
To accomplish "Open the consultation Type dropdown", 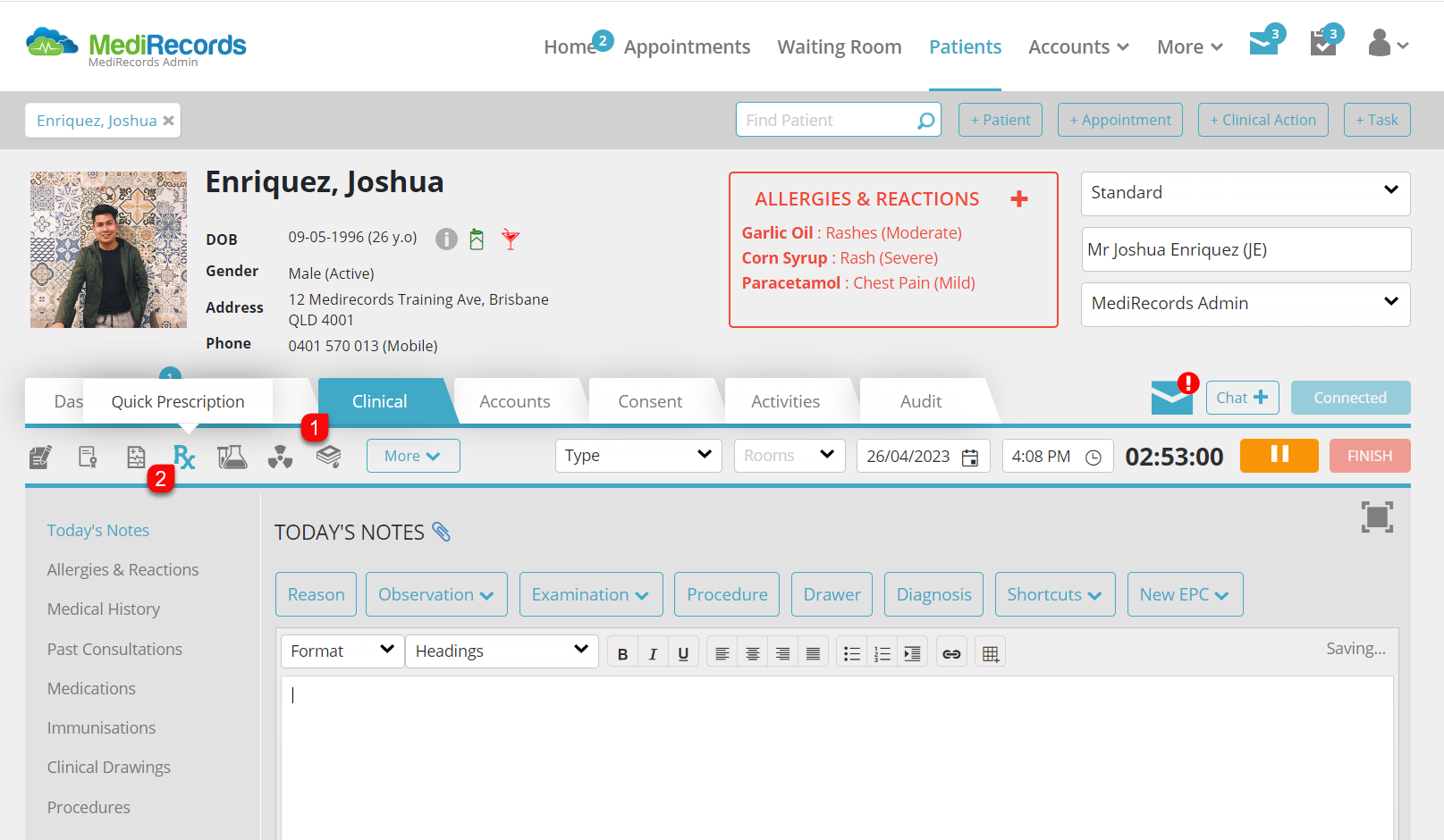I will tap(638, 456).
